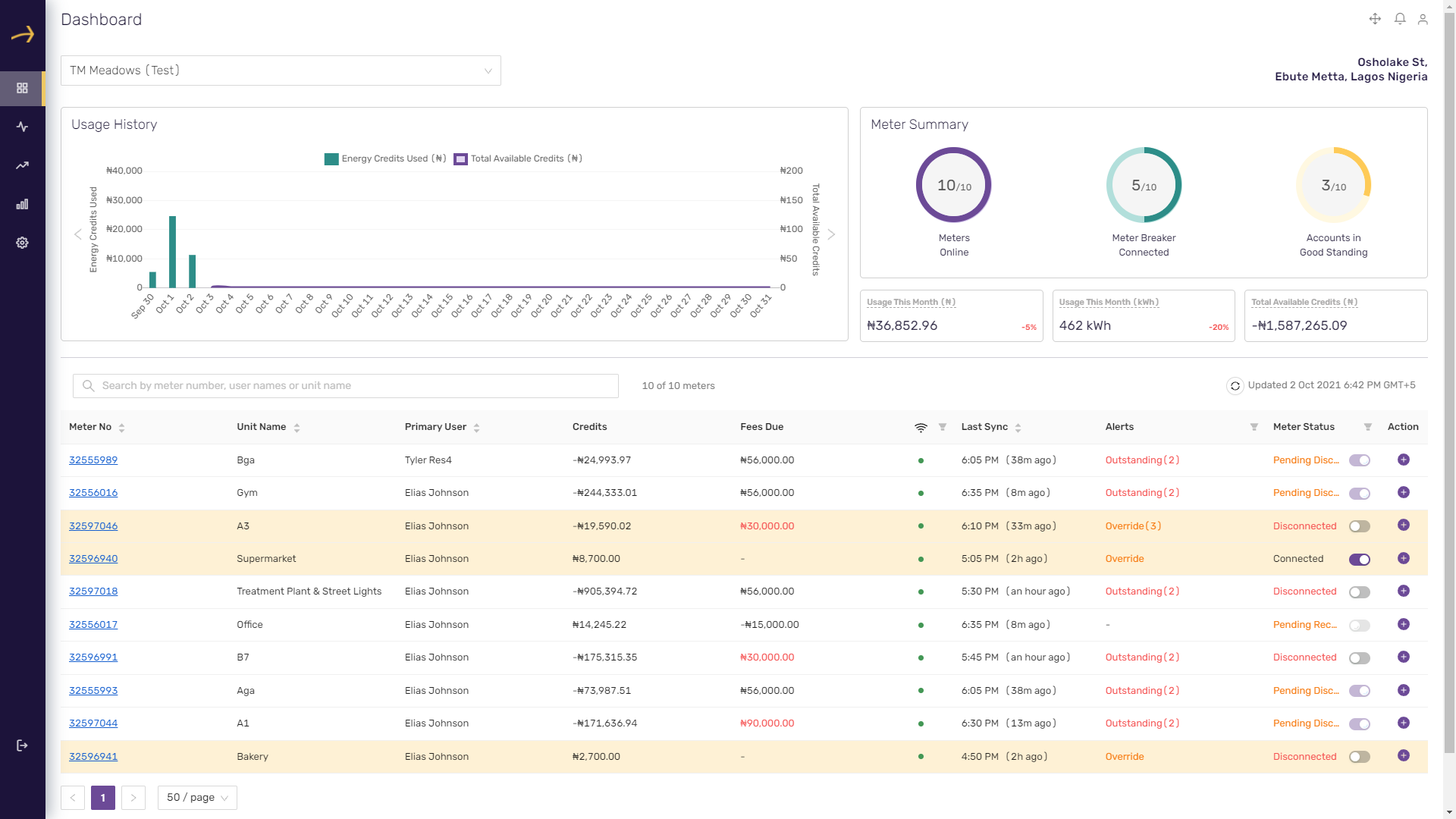Open meter 32597046 link
The height and width of the screenshot is (819, 1456).
(93, 526)
